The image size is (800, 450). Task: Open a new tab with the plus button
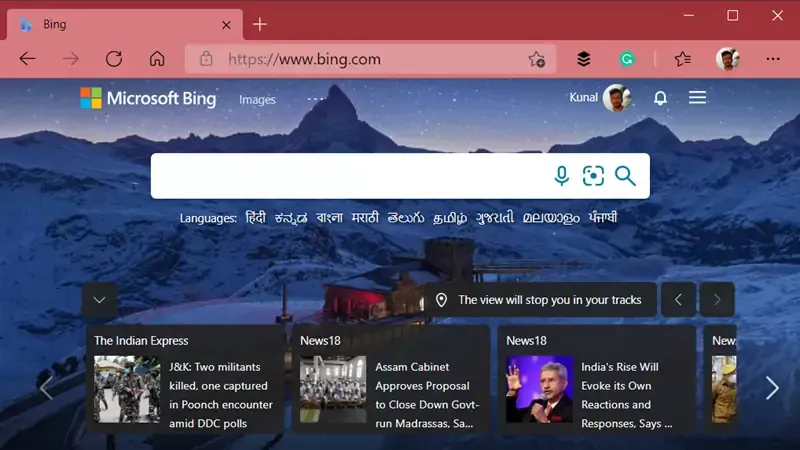260,24
